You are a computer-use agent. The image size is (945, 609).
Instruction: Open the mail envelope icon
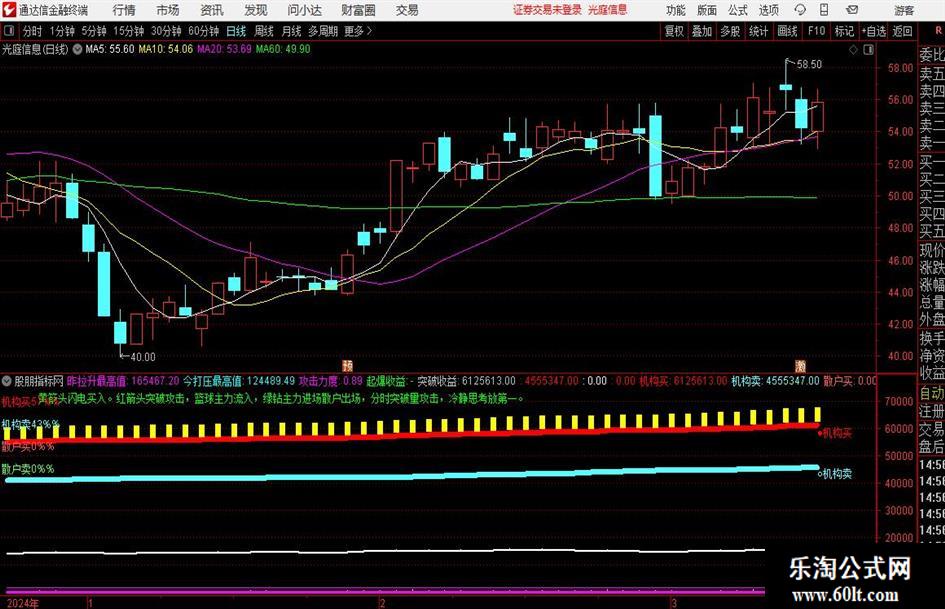(x=852, y=10)
